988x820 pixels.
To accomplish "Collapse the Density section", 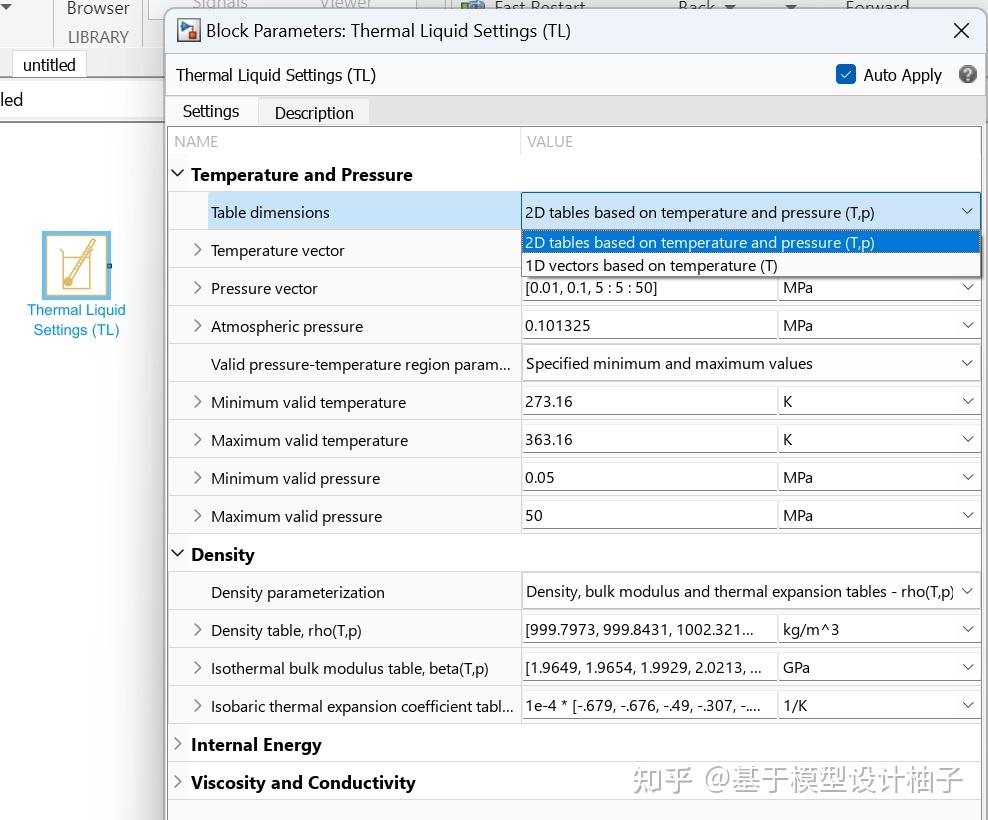I will coord(178,554).
